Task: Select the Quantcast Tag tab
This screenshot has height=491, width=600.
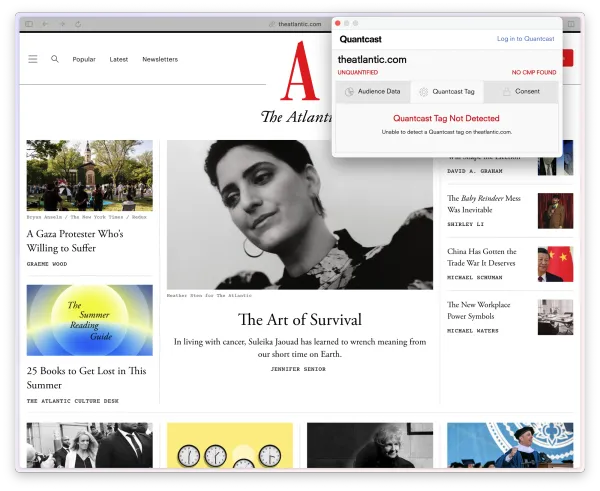Action: click(447, 91)
